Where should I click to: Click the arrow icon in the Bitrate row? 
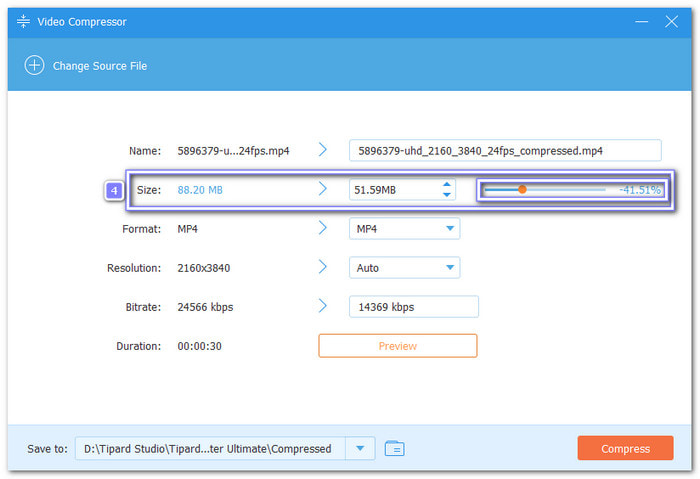pos(323,306)
